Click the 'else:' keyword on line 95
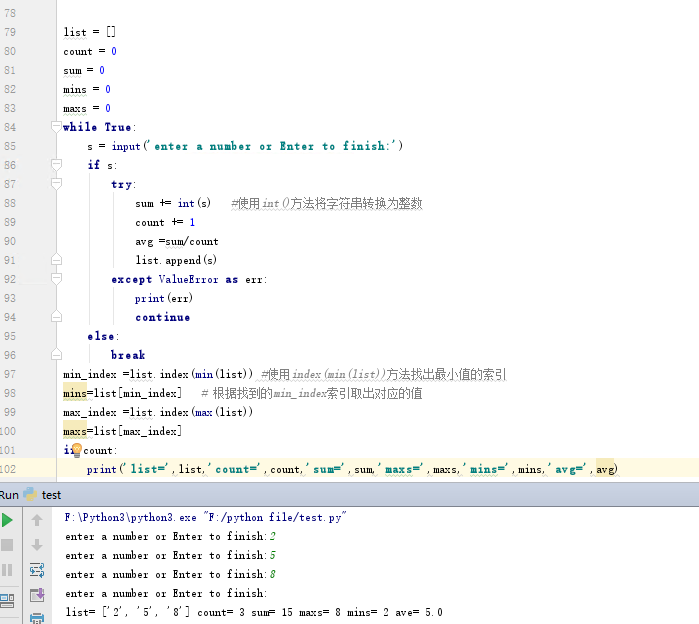699x624 pixels. (x=103, y=336)
